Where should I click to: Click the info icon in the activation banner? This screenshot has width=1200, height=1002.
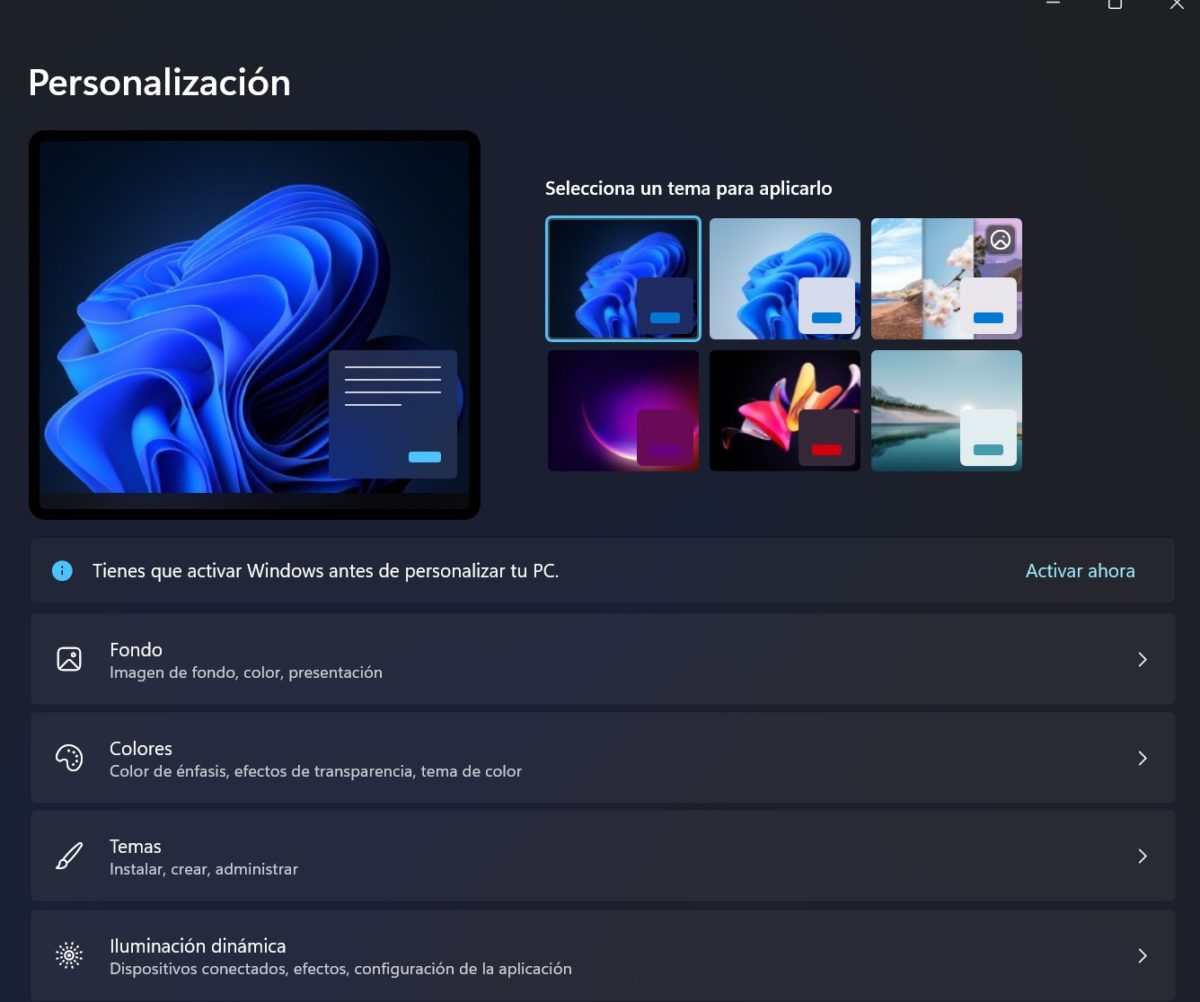coord(62,570)
